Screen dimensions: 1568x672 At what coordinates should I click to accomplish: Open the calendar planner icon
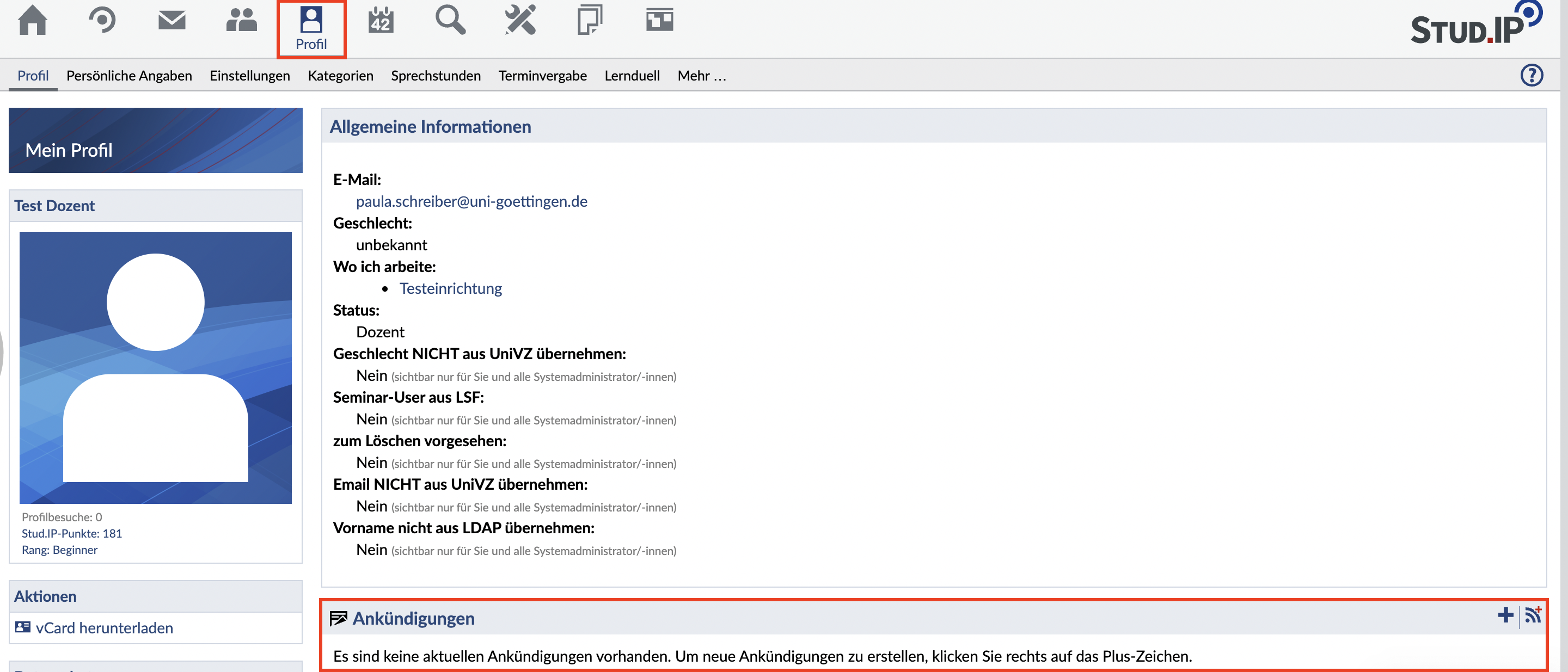(381, 21)
